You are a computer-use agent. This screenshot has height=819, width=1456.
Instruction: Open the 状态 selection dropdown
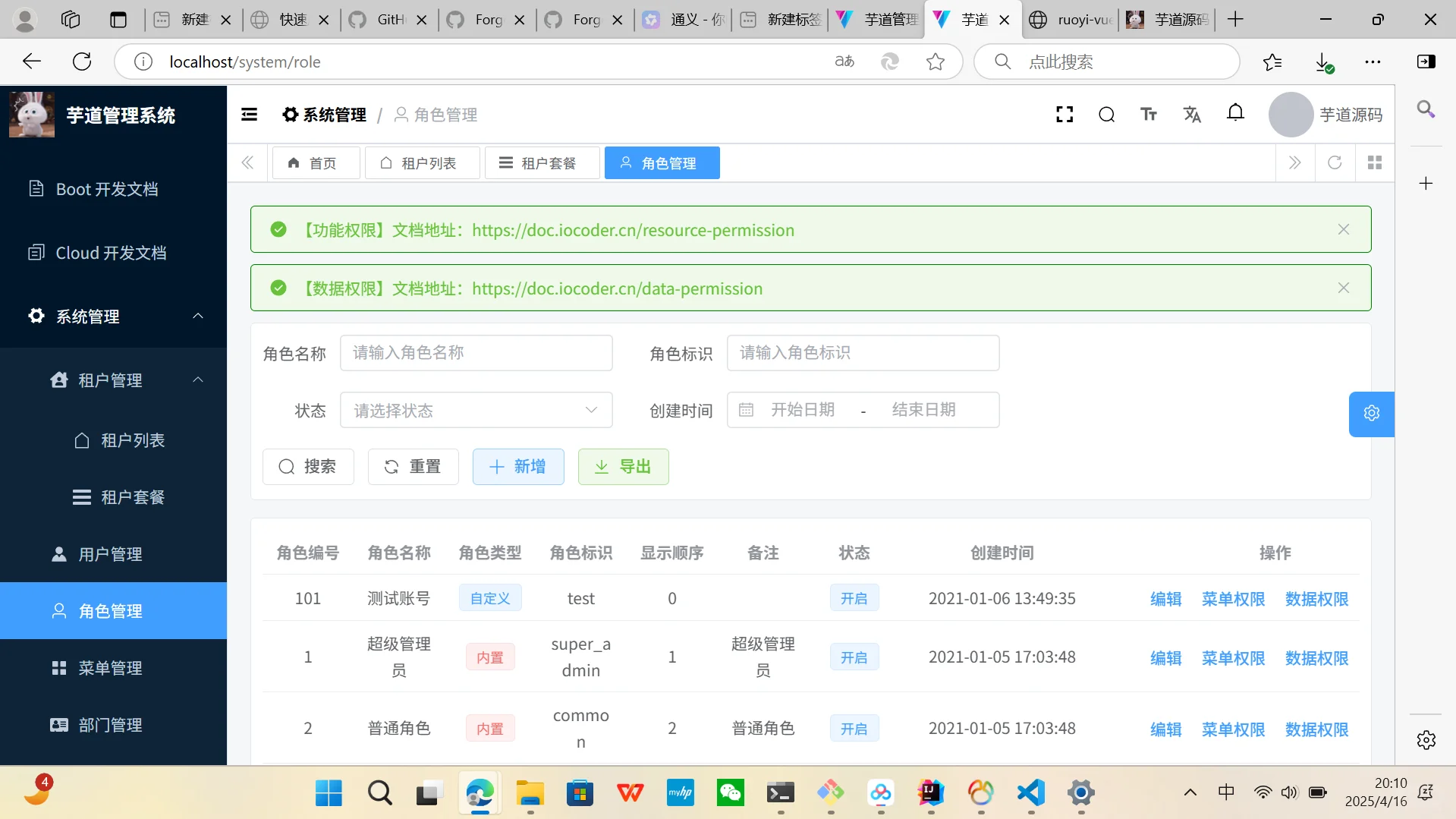(x=476, y=410)
